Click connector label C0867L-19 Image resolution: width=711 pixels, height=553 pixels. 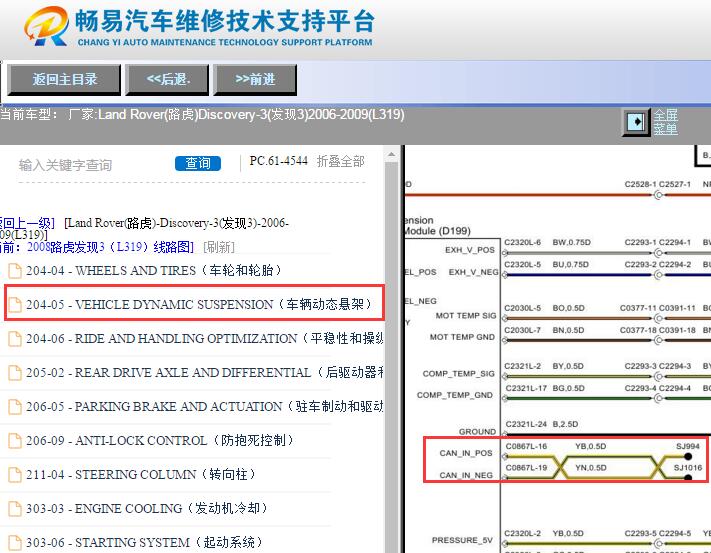[x=526, y=468]
